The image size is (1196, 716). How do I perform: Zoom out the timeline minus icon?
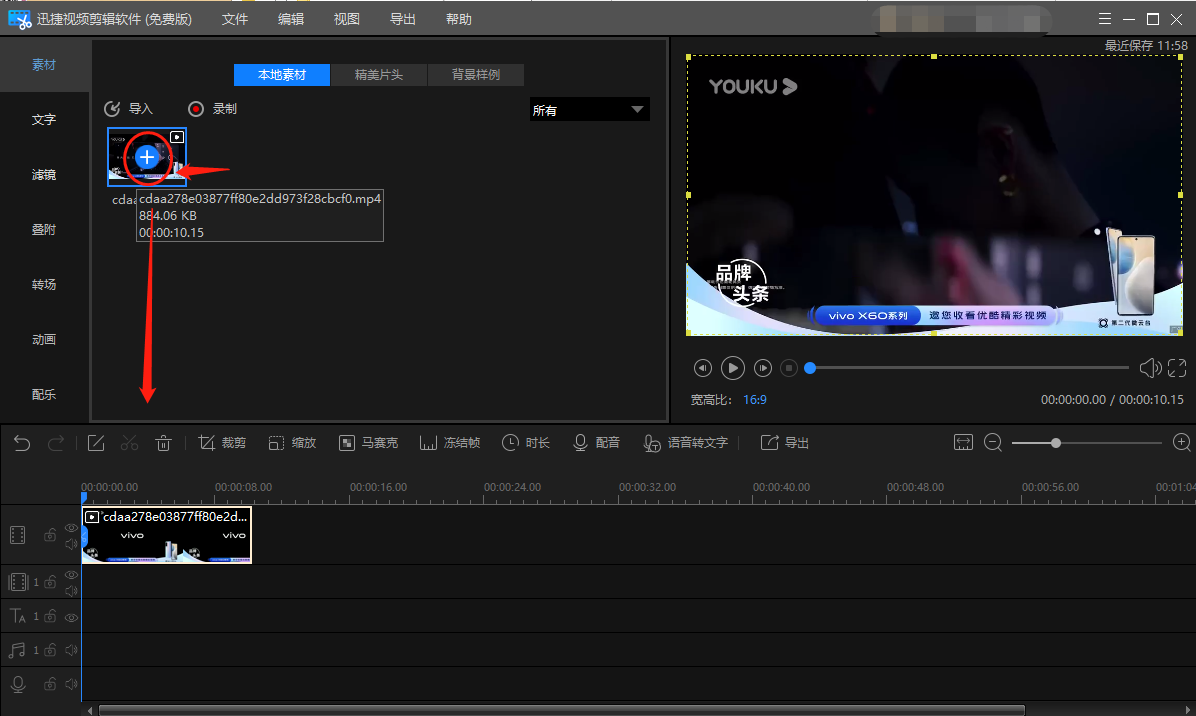pyautogui.click(x=993, y=443)
